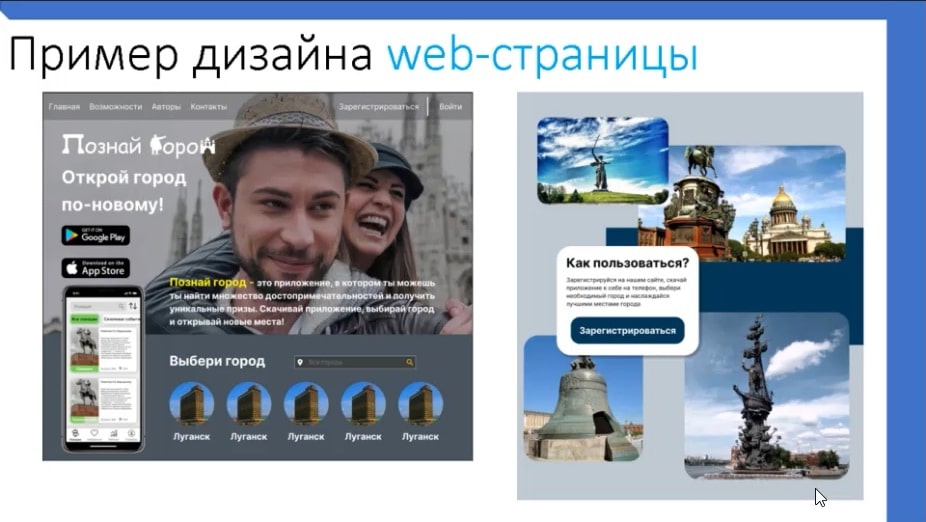The height and width of the screenshot is (522, 926).
Task: Open the Возможности nav link
Action: click(116, 107)
